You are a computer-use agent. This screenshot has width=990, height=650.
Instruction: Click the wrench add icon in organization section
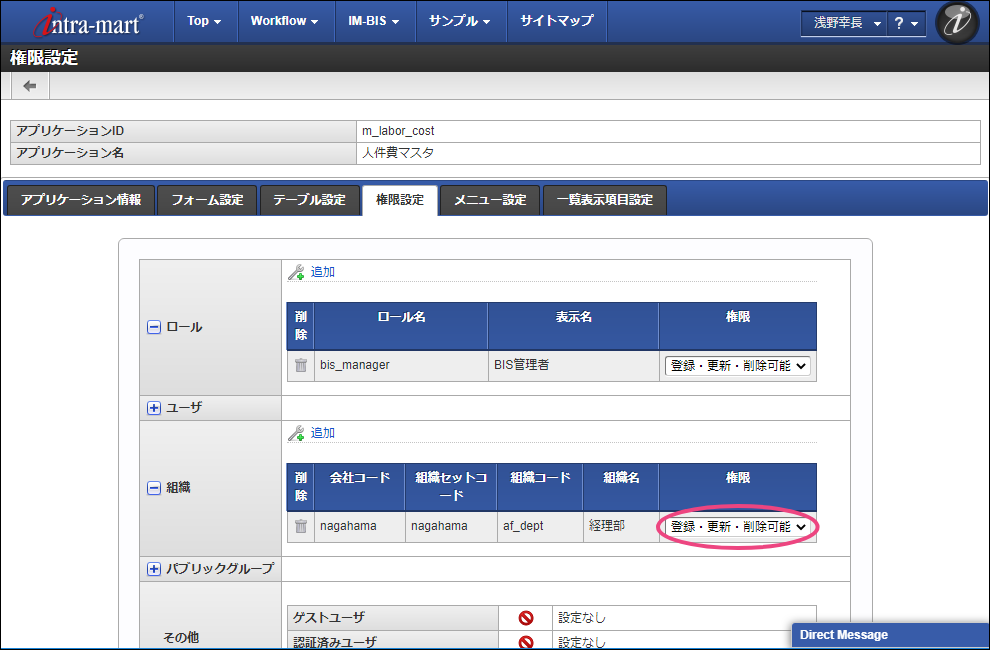pos(296,433)
